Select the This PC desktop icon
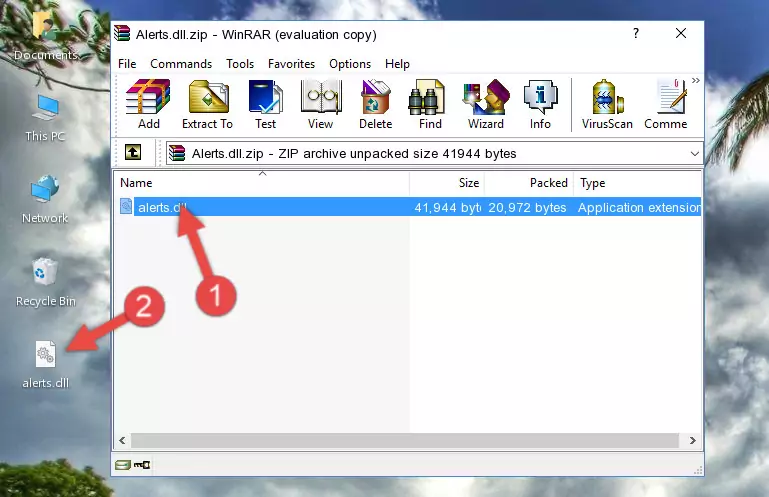The image size is (769, 497). pos(45,118)
